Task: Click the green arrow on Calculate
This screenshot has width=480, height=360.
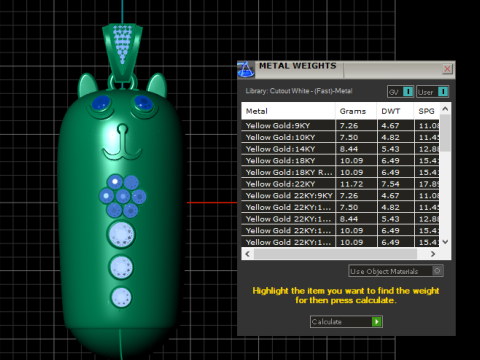Action: coord(377,322)
